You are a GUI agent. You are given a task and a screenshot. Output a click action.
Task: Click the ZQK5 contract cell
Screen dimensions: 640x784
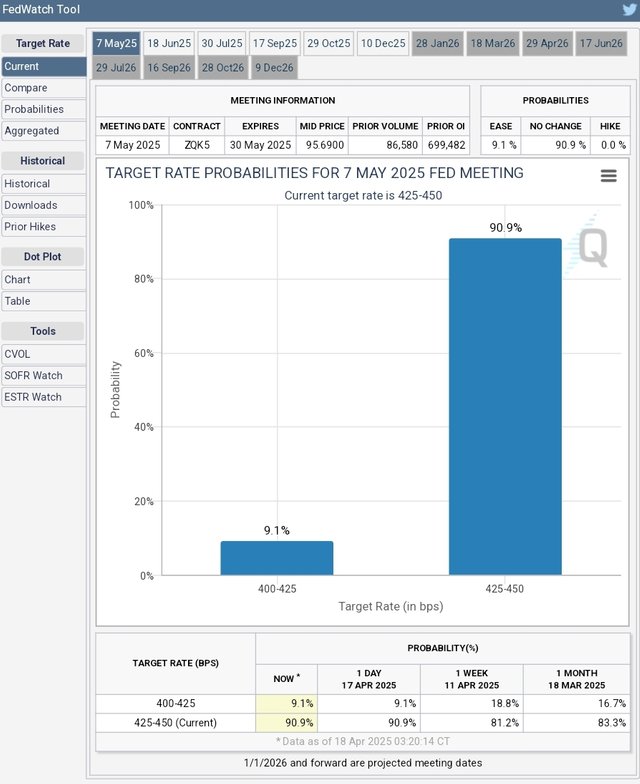coord(197,145)
